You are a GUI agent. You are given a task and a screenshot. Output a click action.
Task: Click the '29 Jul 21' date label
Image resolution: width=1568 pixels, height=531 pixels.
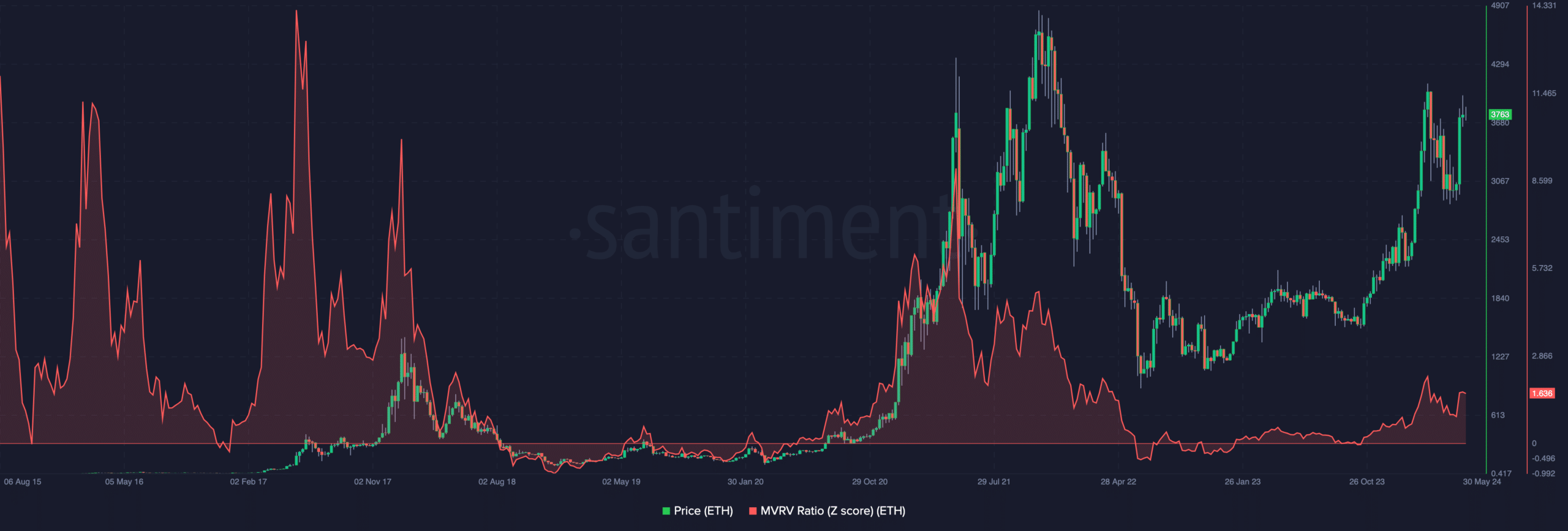tap(994, 482)
